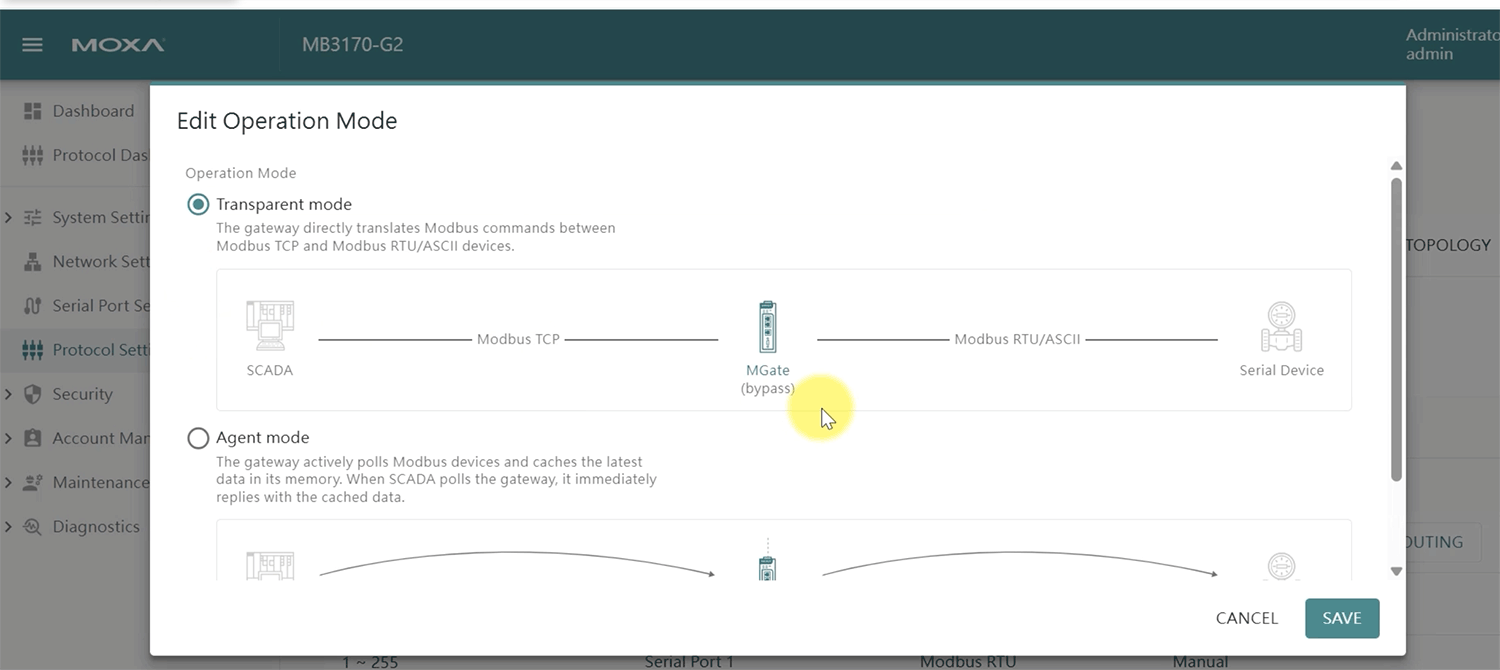Expand the Maintenance section chevron

coord(9,482)
